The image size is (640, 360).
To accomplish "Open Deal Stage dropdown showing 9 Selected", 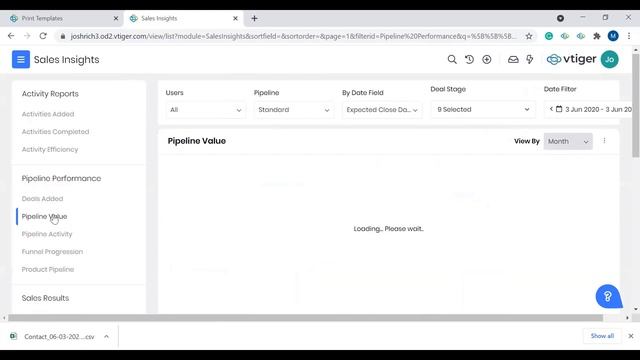I will click(x=483, y=109).
